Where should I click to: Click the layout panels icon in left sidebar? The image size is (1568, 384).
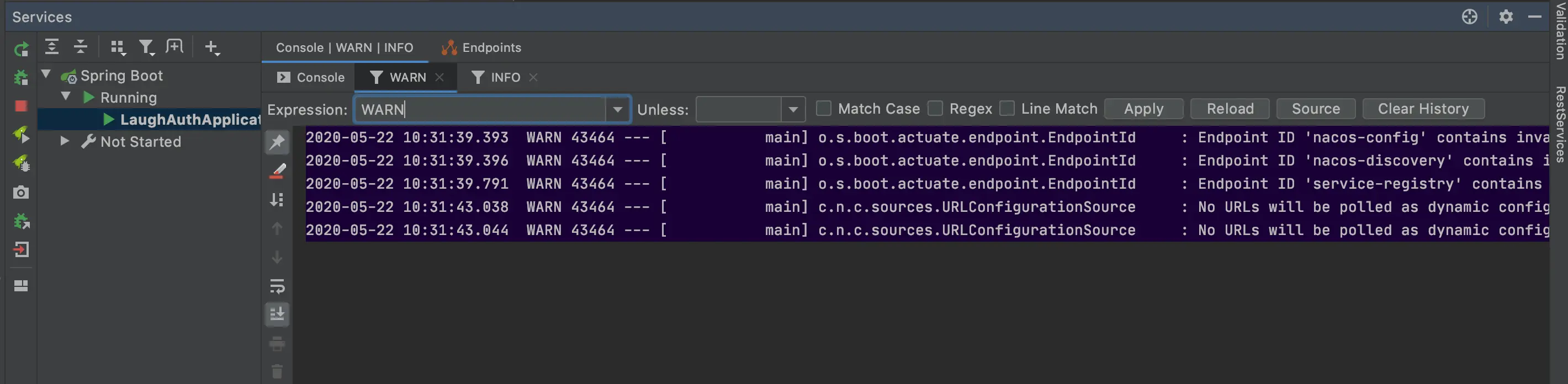[22, 285]
